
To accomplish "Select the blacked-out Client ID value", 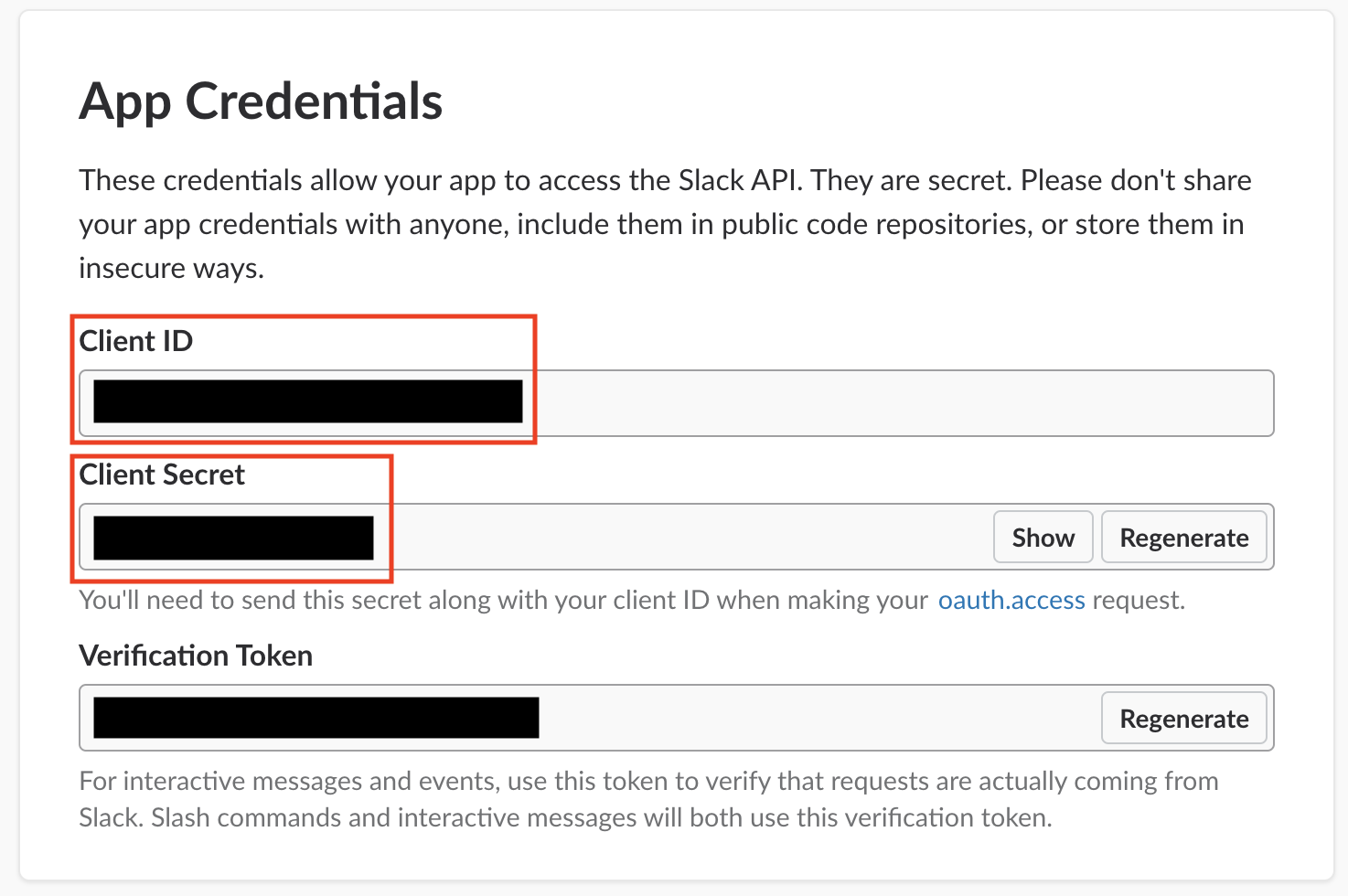I will [307, 402].
